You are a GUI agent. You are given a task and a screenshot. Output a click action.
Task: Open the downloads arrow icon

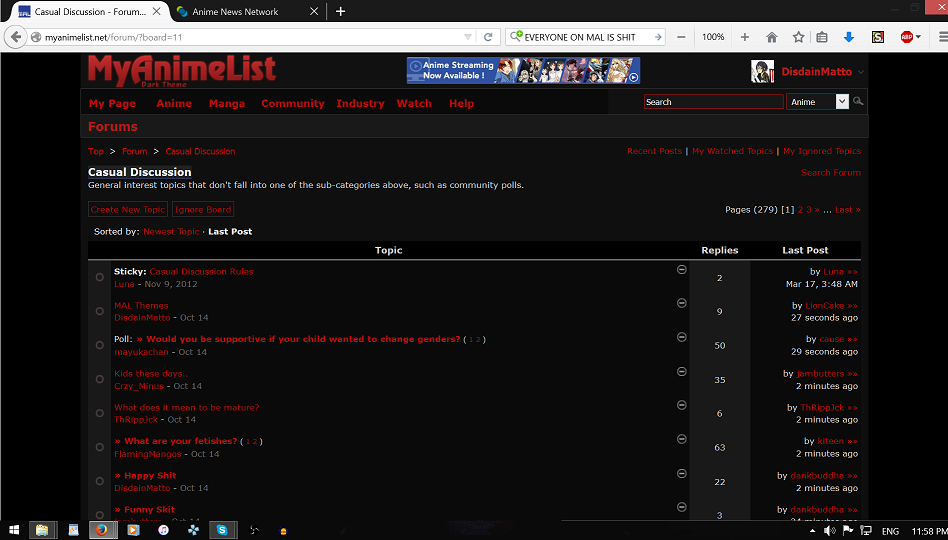tap(849, 37)
